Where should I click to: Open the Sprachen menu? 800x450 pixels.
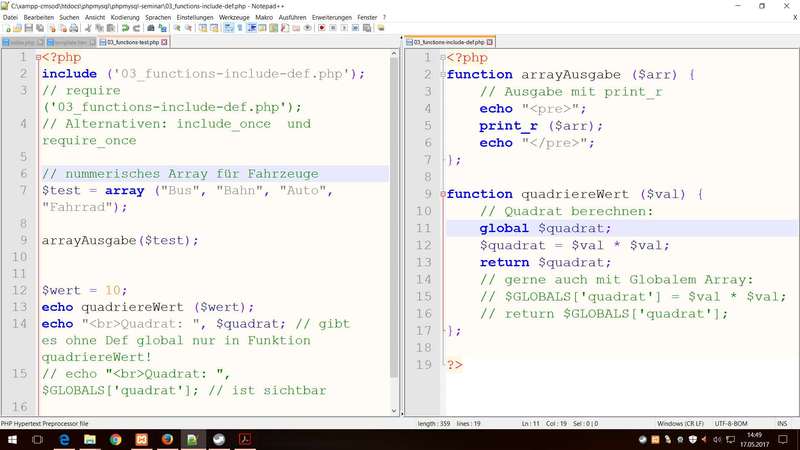[x=157, y=17]
